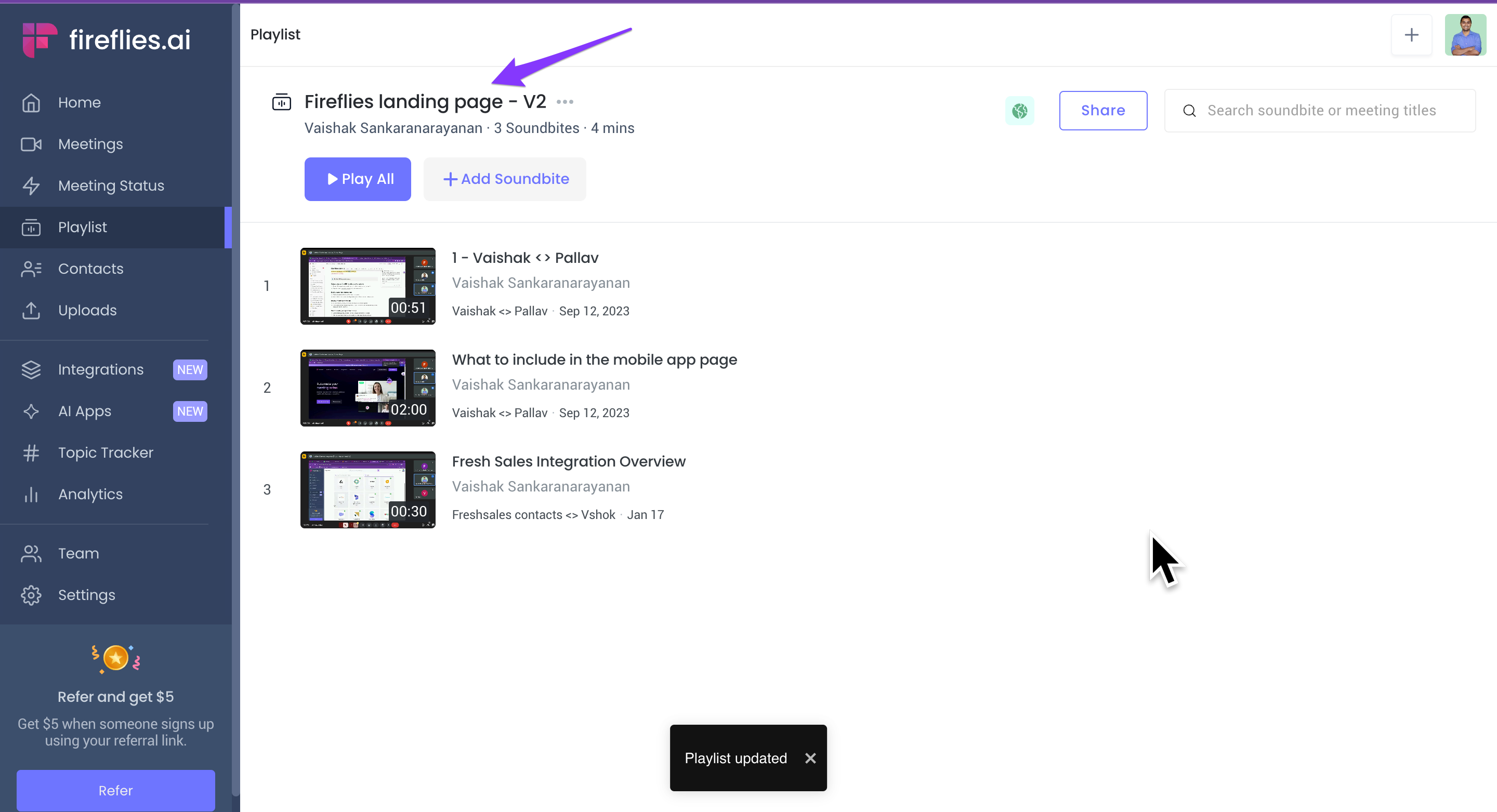Open Integrations page
This screenshot has width=1497, height=812.
click(x=115, y=370)
